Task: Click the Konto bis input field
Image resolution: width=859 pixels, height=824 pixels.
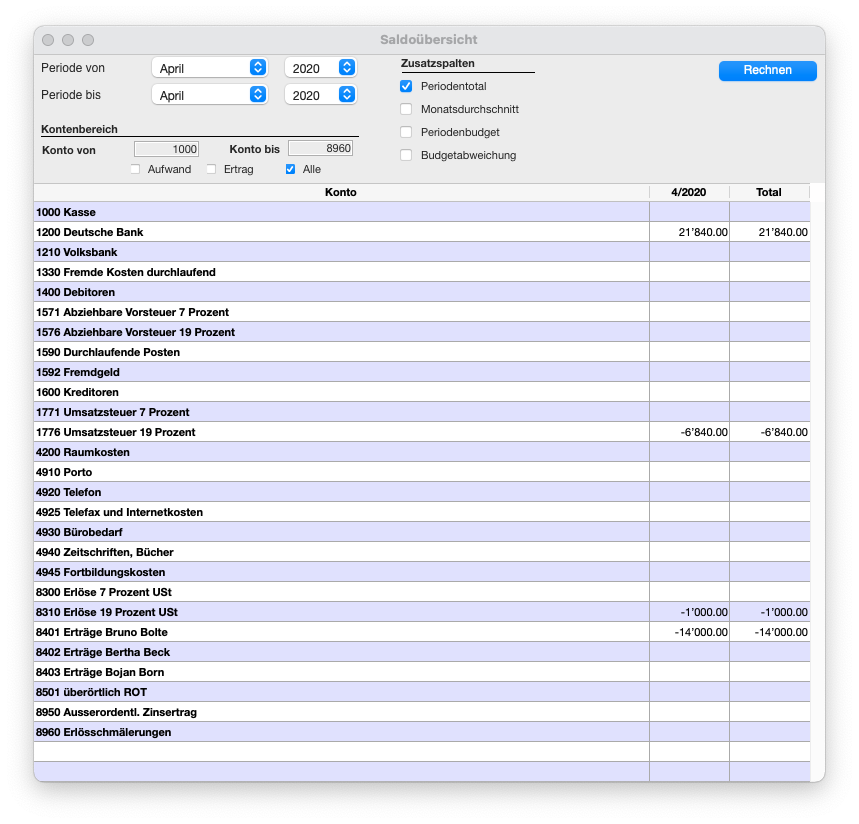Action: coord(320,148)
